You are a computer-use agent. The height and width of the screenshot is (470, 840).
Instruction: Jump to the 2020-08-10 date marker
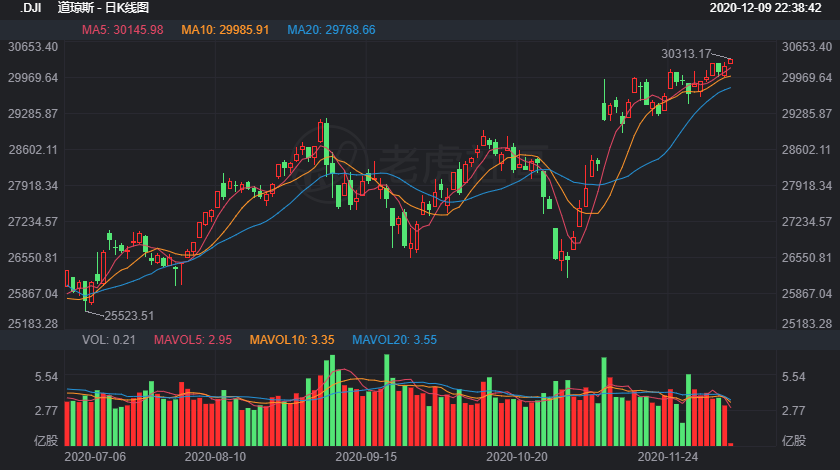pos(216,455)
